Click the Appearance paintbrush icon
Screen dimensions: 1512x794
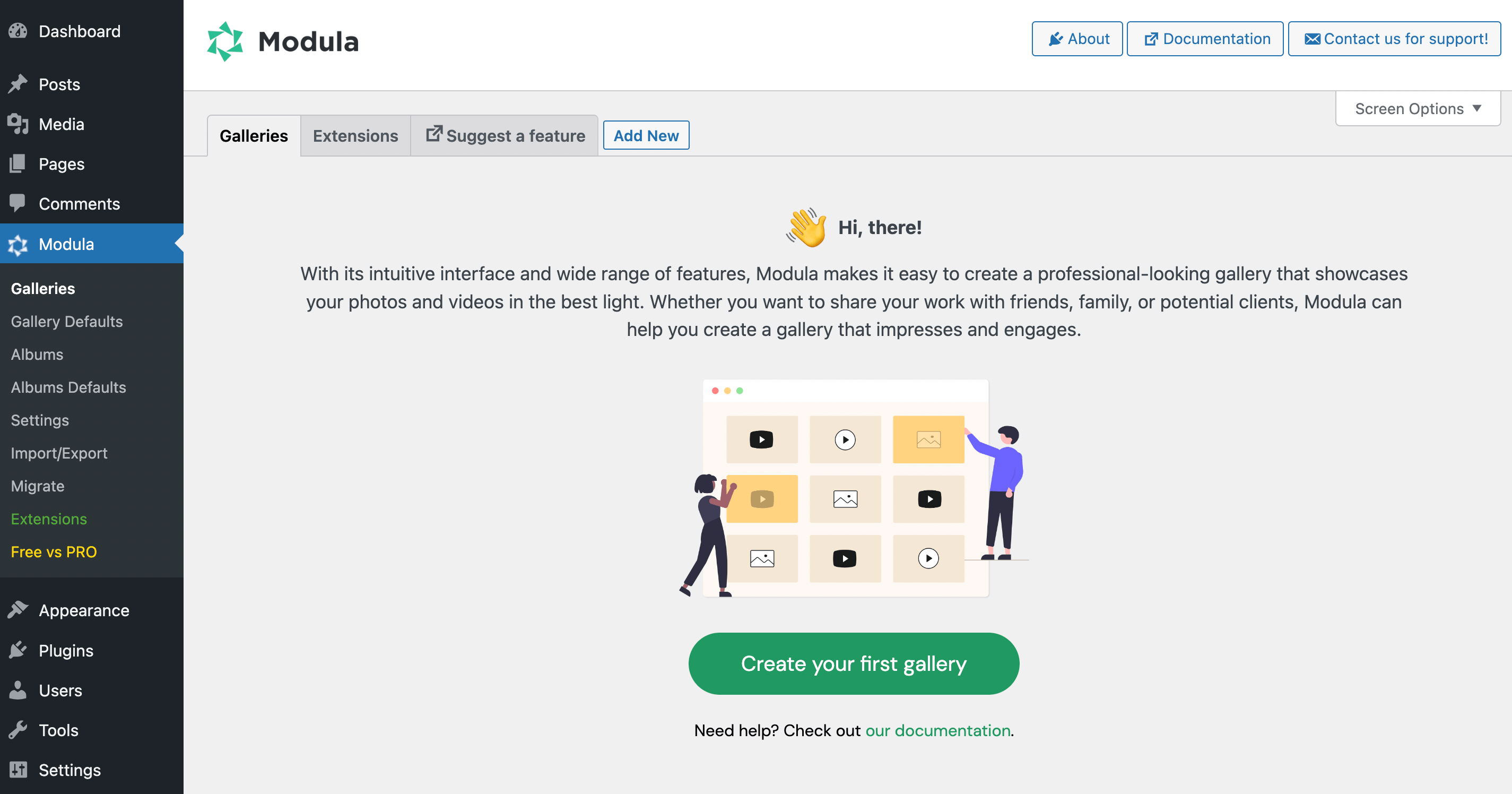18,610
